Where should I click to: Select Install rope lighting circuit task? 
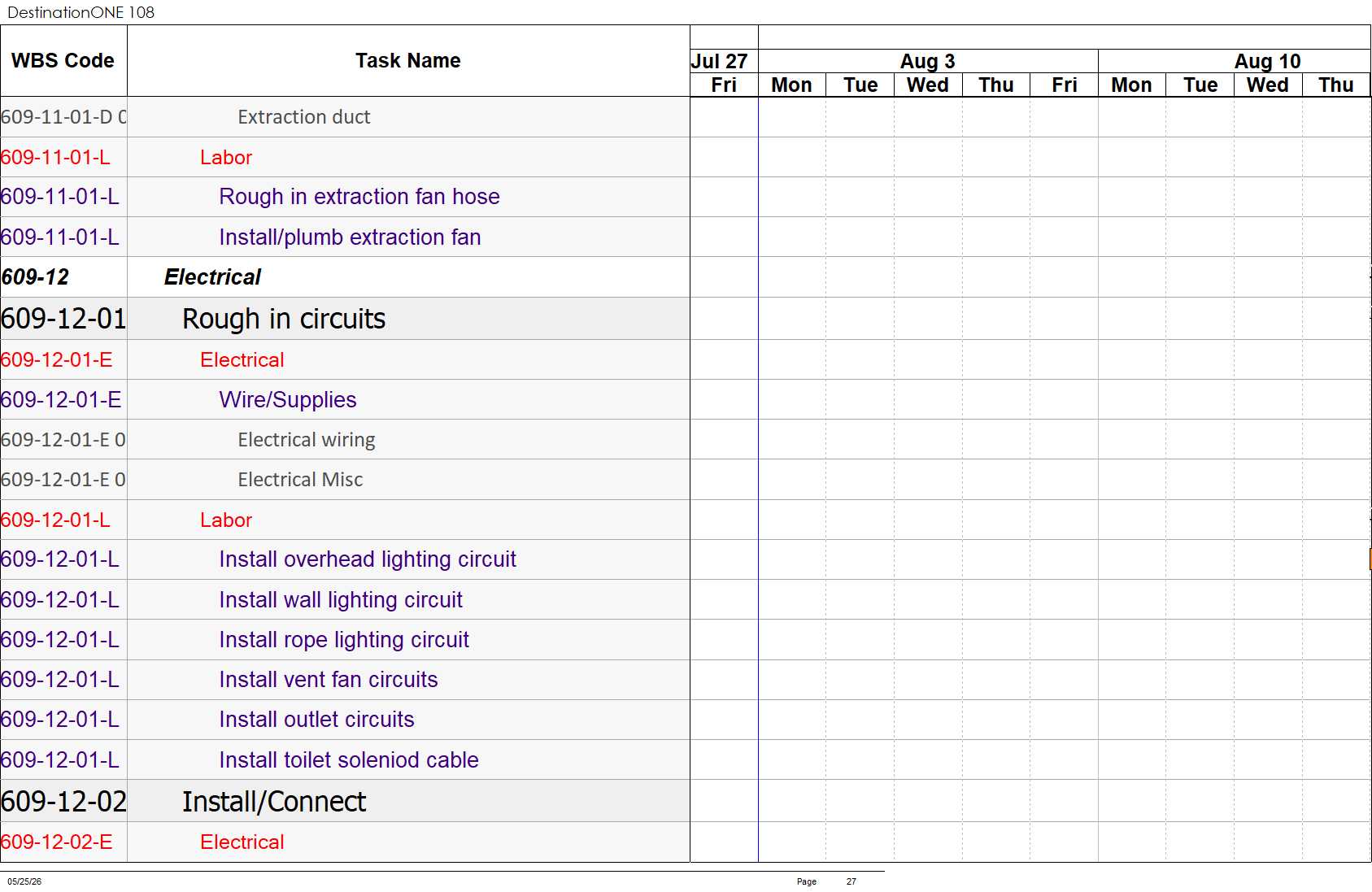[x=344, y=640]
